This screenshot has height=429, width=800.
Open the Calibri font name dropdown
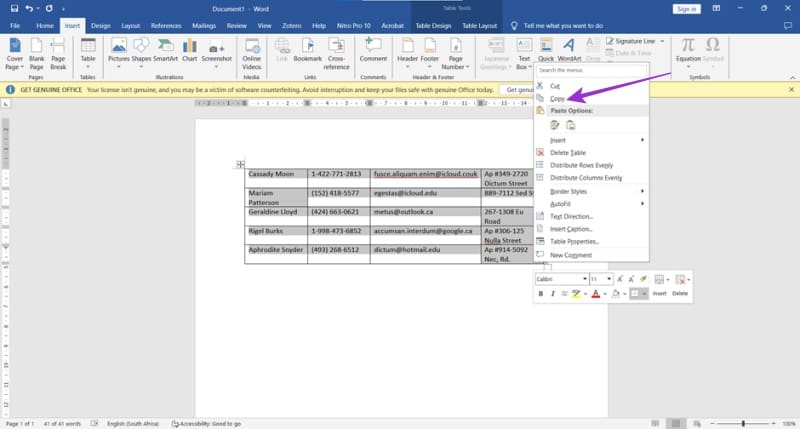560,279
